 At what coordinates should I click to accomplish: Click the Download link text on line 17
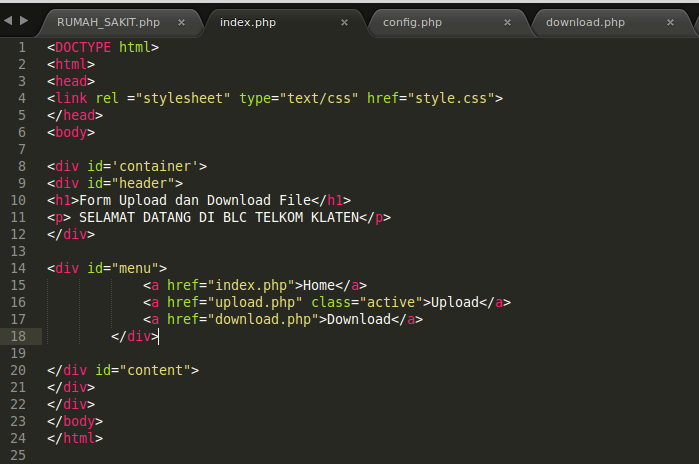point(359,319)
